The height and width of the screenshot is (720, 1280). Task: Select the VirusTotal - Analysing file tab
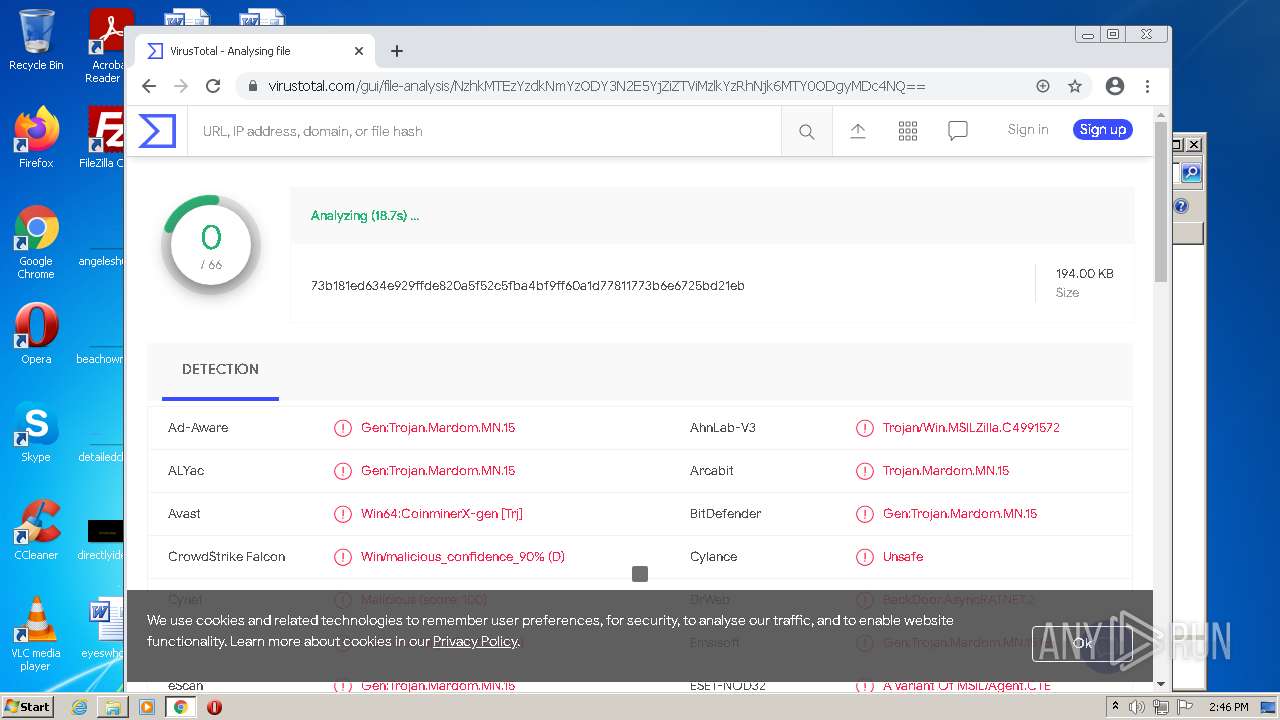point(253,51)
